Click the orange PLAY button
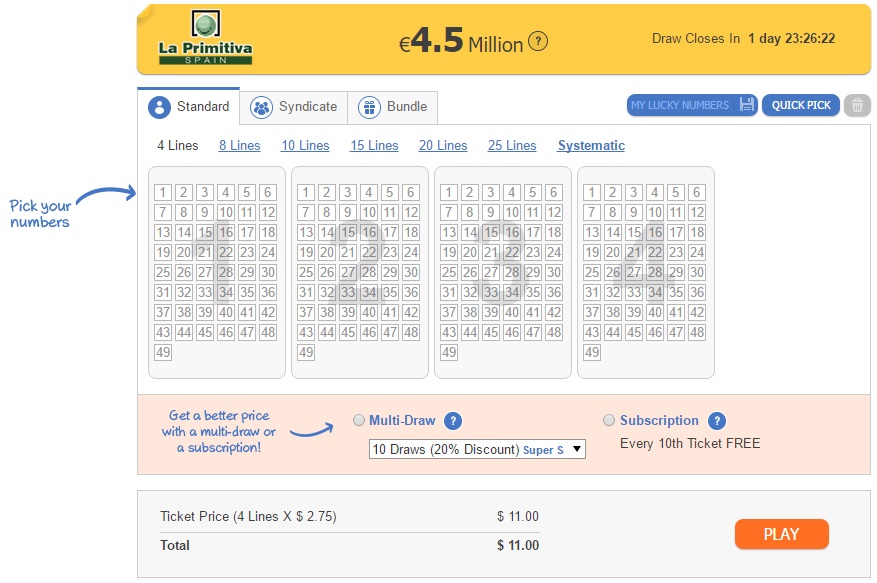The height and width of the screenshot is (583, 877). click(781, 534)
